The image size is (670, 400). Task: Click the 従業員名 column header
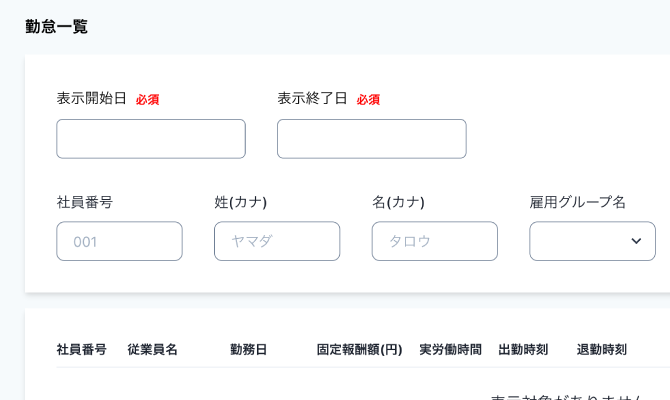(153, 349)
